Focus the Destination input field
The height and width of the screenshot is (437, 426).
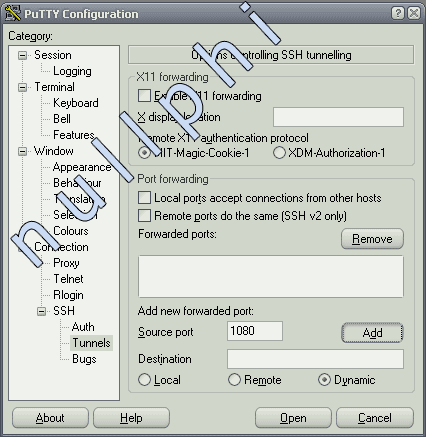[x=315, y=359]
